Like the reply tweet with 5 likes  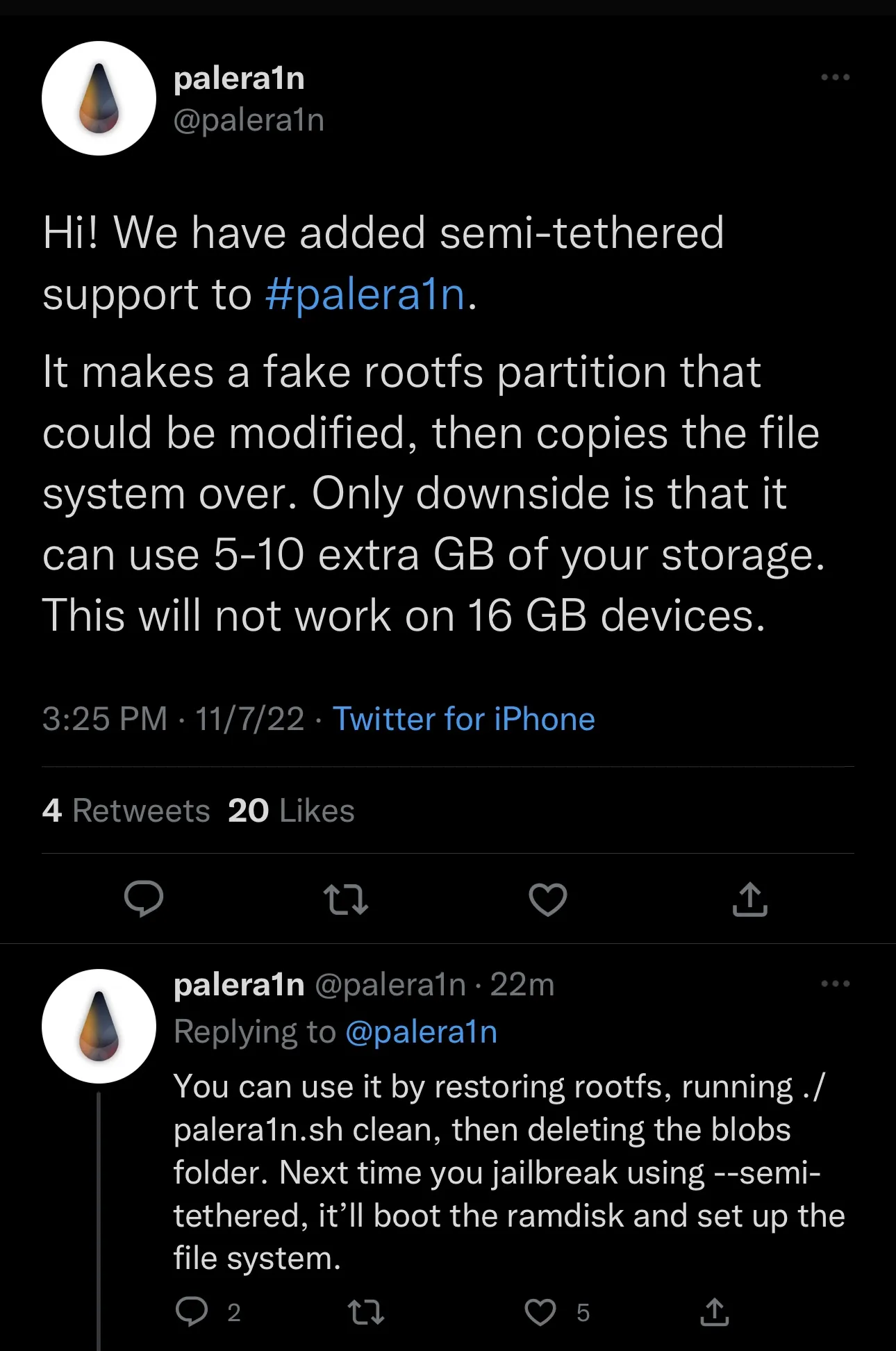pyautogui.click(x=540, y=1312)
